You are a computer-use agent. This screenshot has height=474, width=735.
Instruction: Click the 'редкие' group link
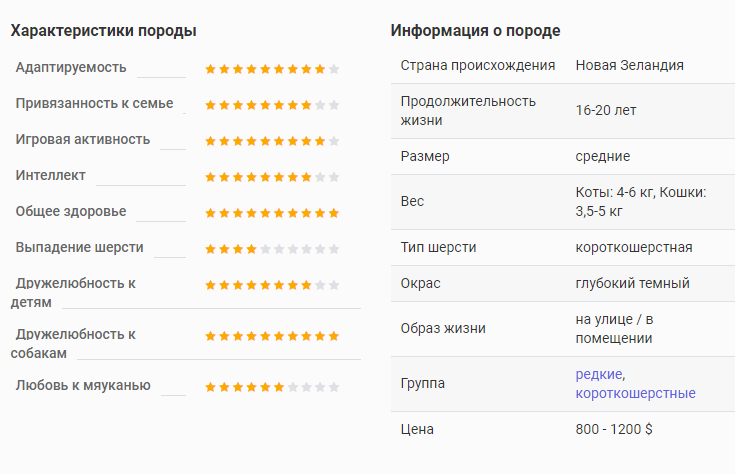[x=600, y=374]
